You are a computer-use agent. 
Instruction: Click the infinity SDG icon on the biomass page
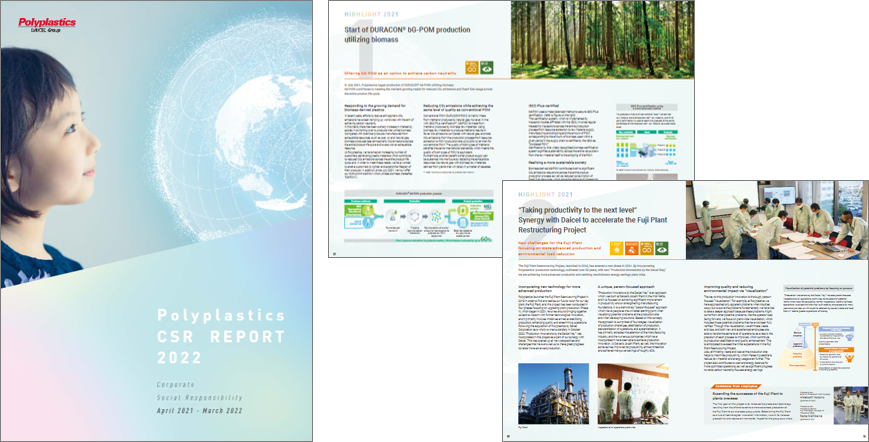472,68
